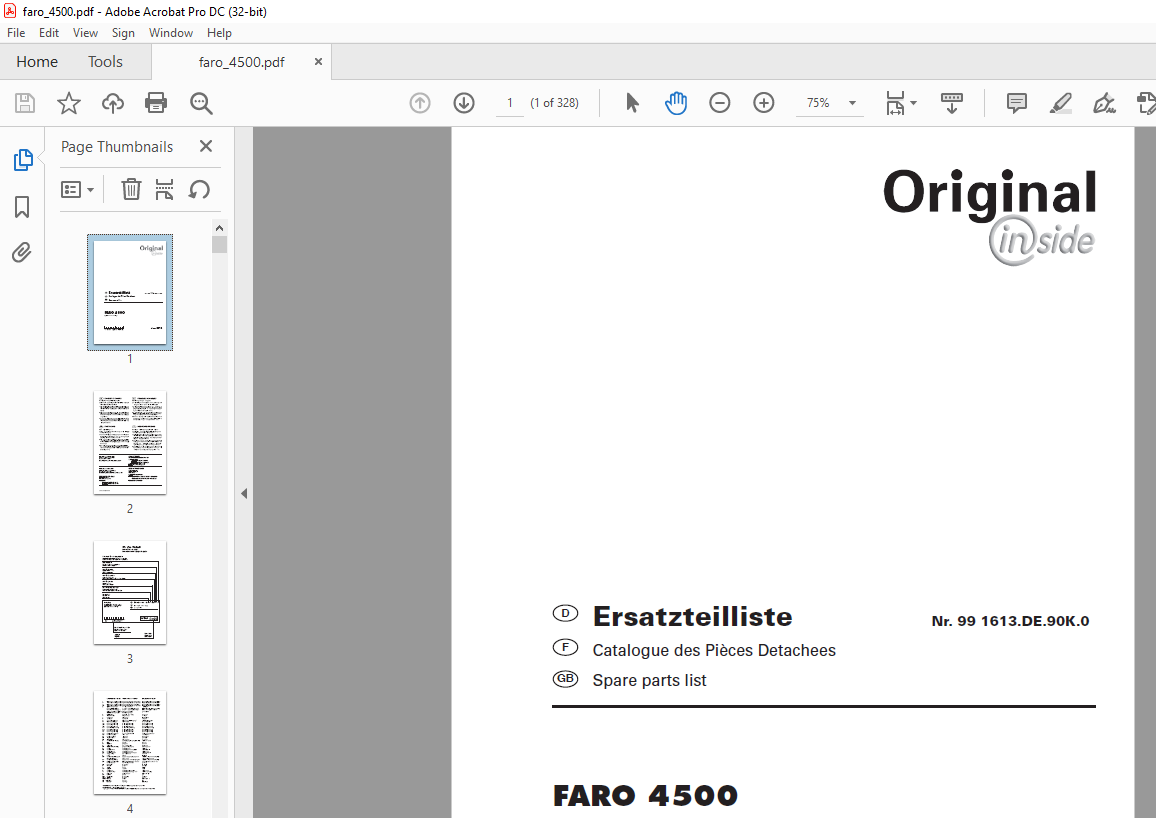This screenshot has height=818, width=1156.
Task: Delete selected pages with trash icon
Action: click(130, 189)
